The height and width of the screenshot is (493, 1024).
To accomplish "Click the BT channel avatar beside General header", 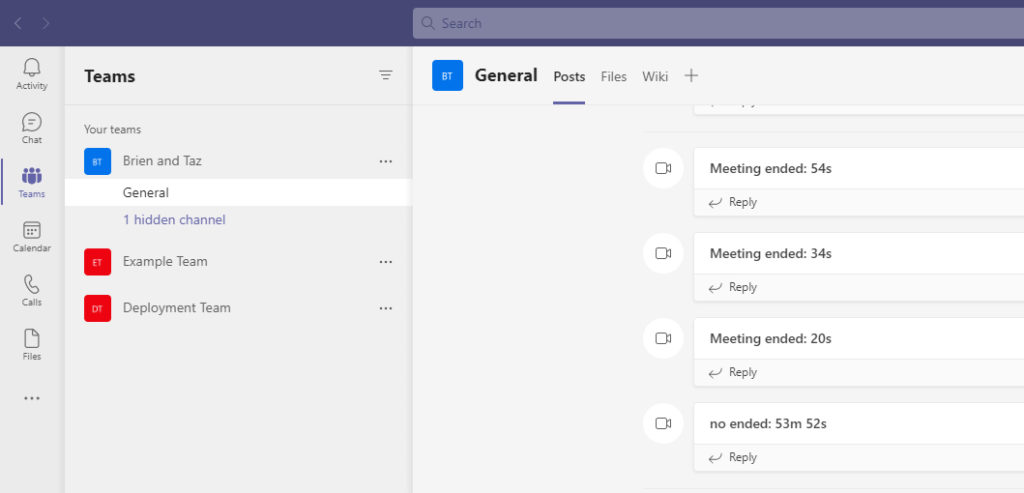I will coord(447,76).
